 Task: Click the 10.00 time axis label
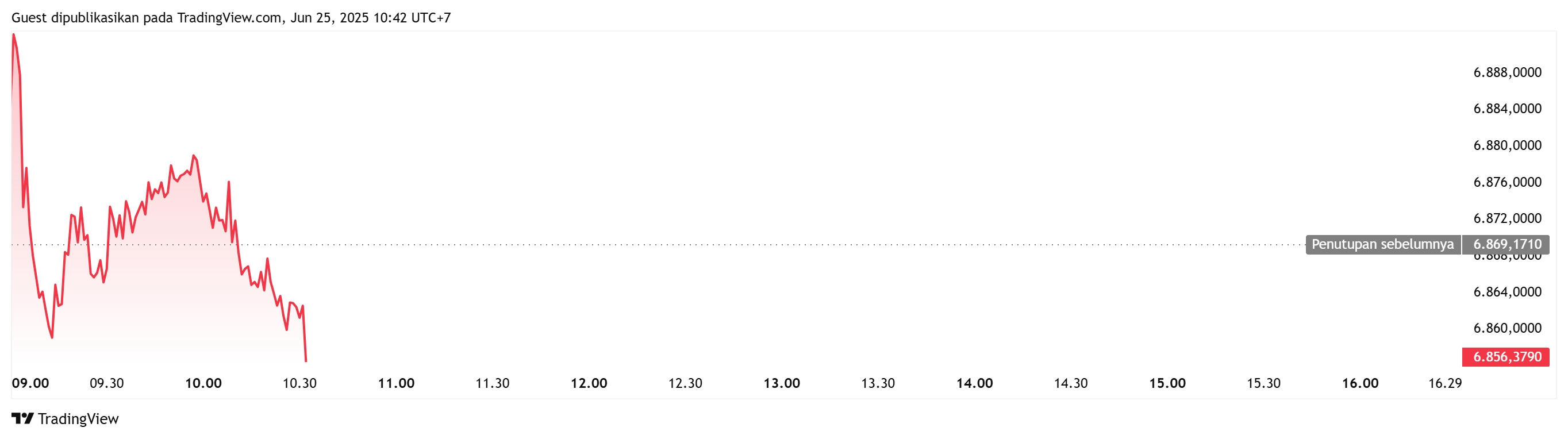tap(203, 383)
